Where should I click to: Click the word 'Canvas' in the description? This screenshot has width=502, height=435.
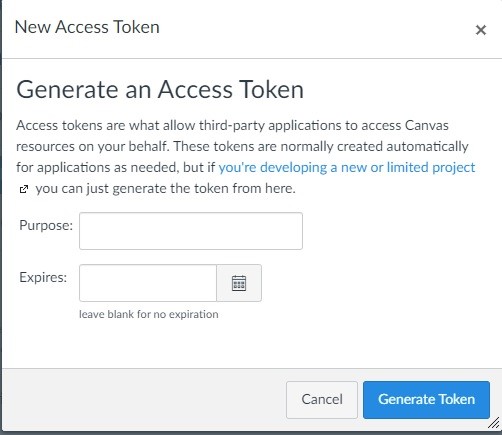pos(427,126)
